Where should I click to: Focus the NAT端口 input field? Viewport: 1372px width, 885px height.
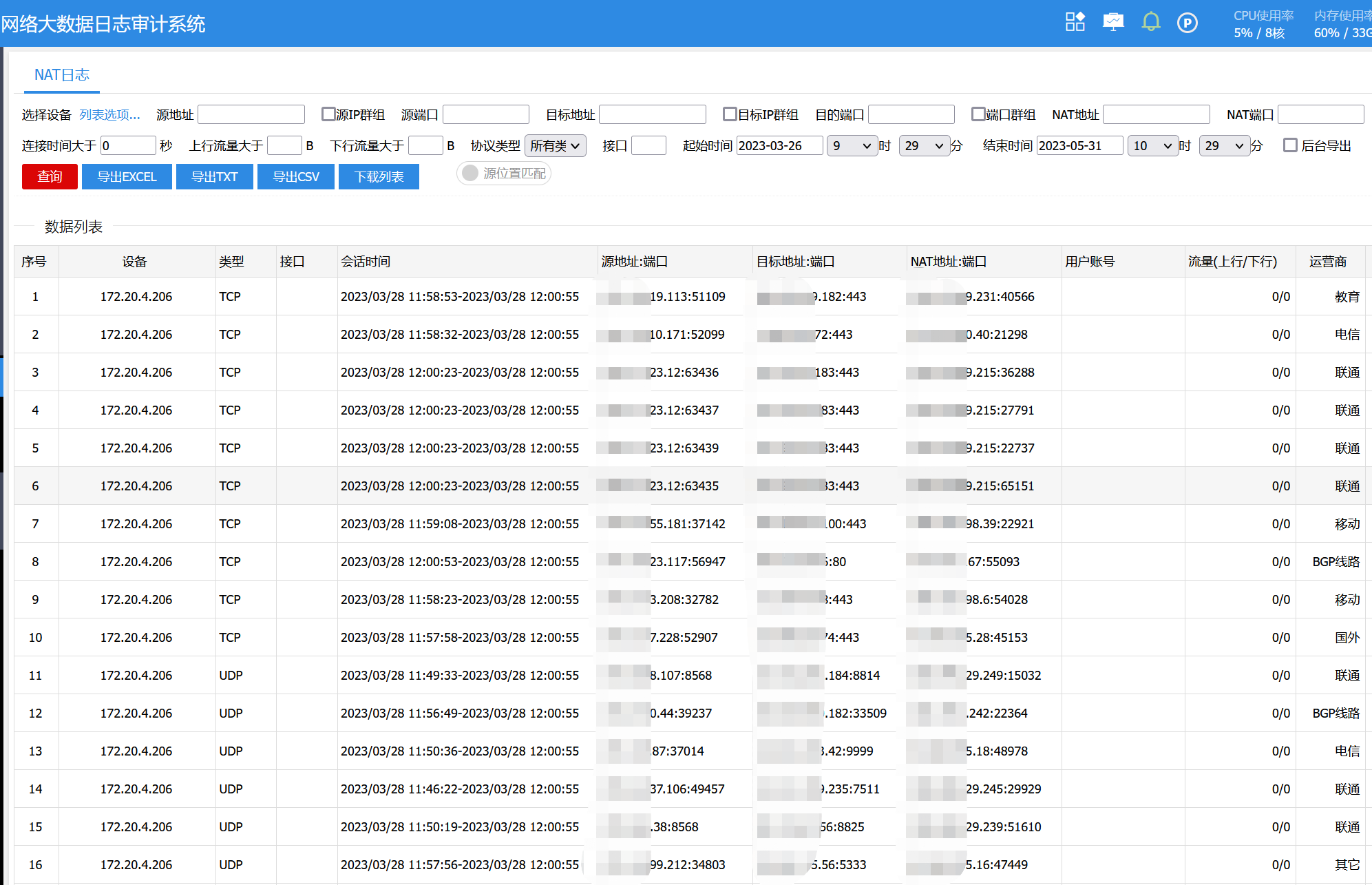(x=1321, y=114)
